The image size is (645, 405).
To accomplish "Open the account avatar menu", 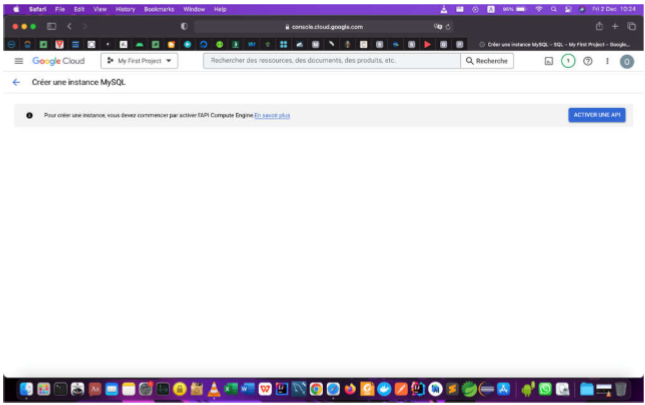I will point(627,62).
